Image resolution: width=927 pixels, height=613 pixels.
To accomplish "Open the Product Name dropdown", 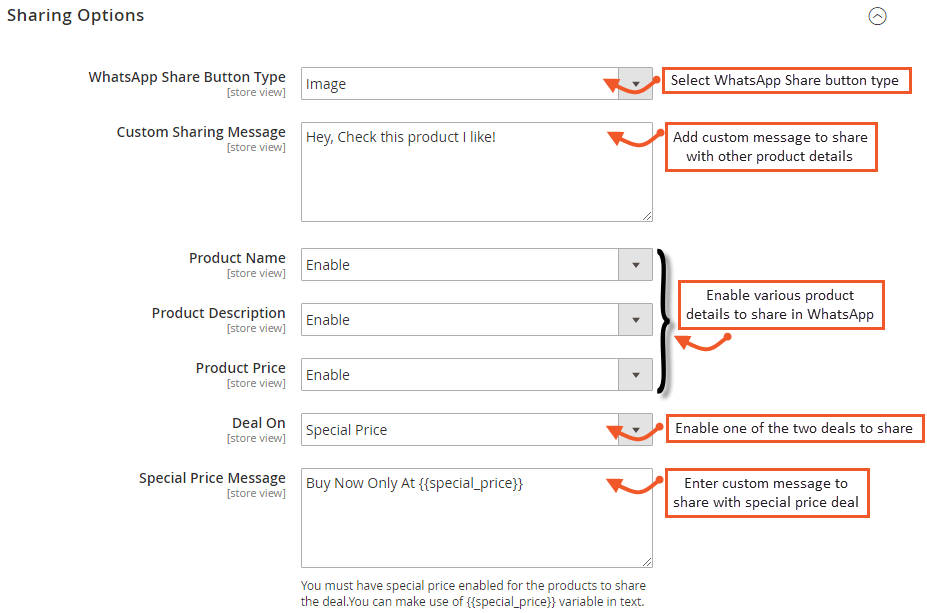I will (476, 265).
